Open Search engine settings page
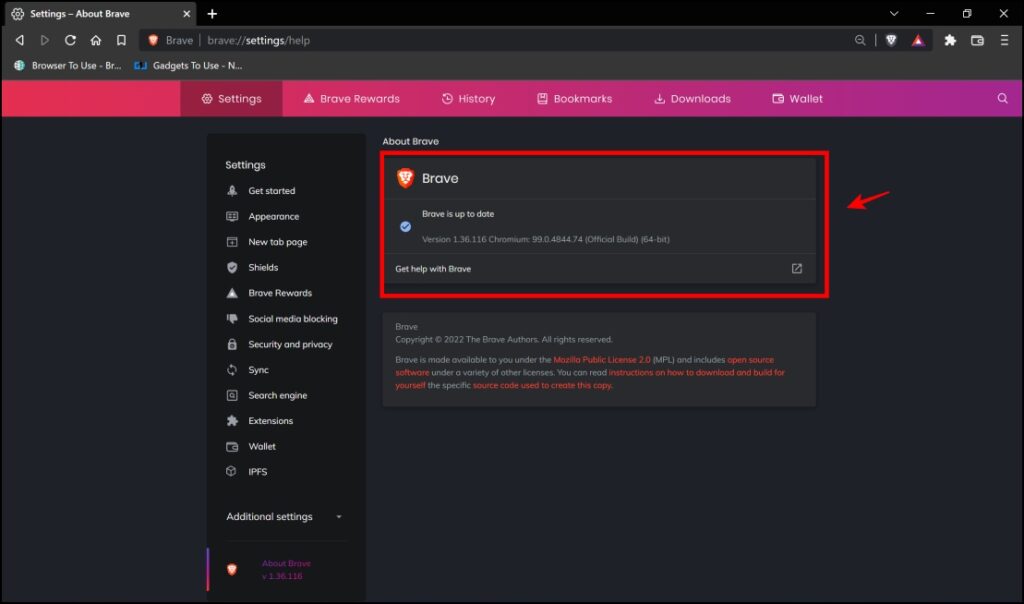Screen dimensions: 1024x604 278,395
